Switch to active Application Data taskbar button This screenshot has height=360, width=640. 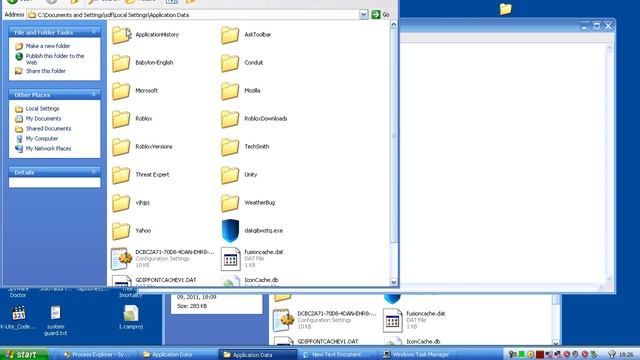258,355
